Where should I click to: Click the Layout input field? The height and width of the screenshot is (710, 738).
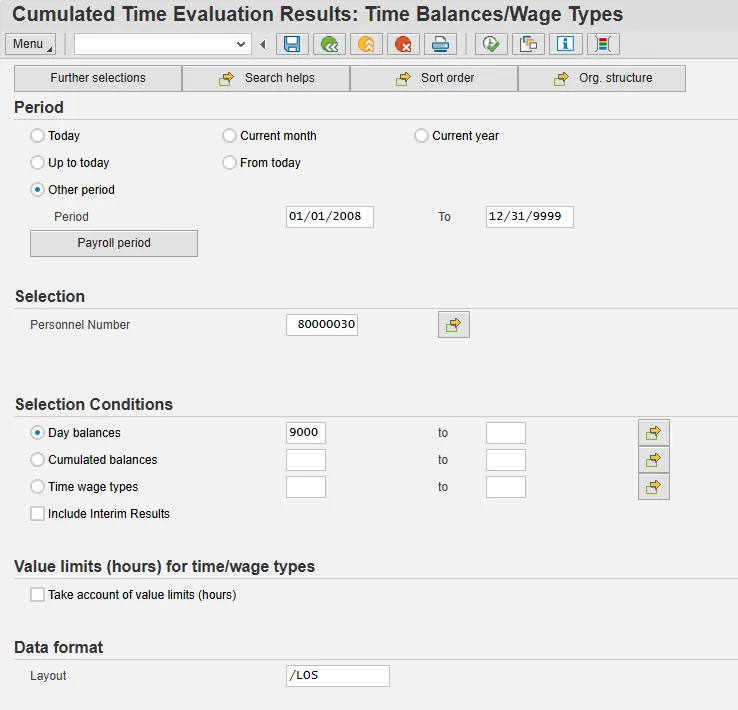click(x=337, y=676)
